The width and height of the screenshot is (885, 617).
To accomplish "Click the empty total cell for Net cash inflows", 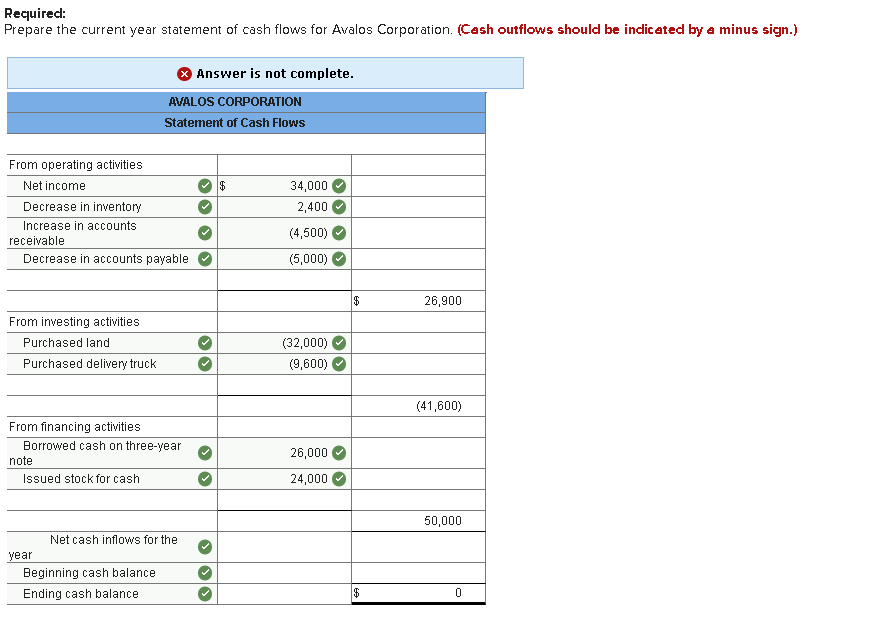I will point(418,546).
